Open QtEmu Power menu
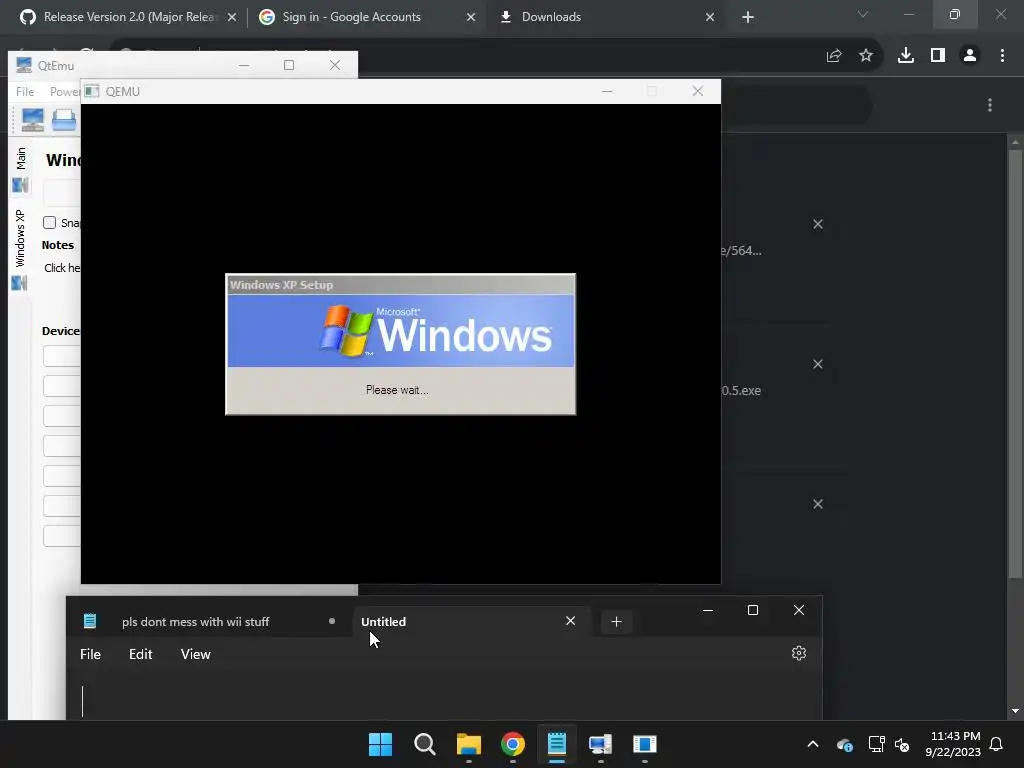This screenshot has height=768, width=1024. [65, 91]
